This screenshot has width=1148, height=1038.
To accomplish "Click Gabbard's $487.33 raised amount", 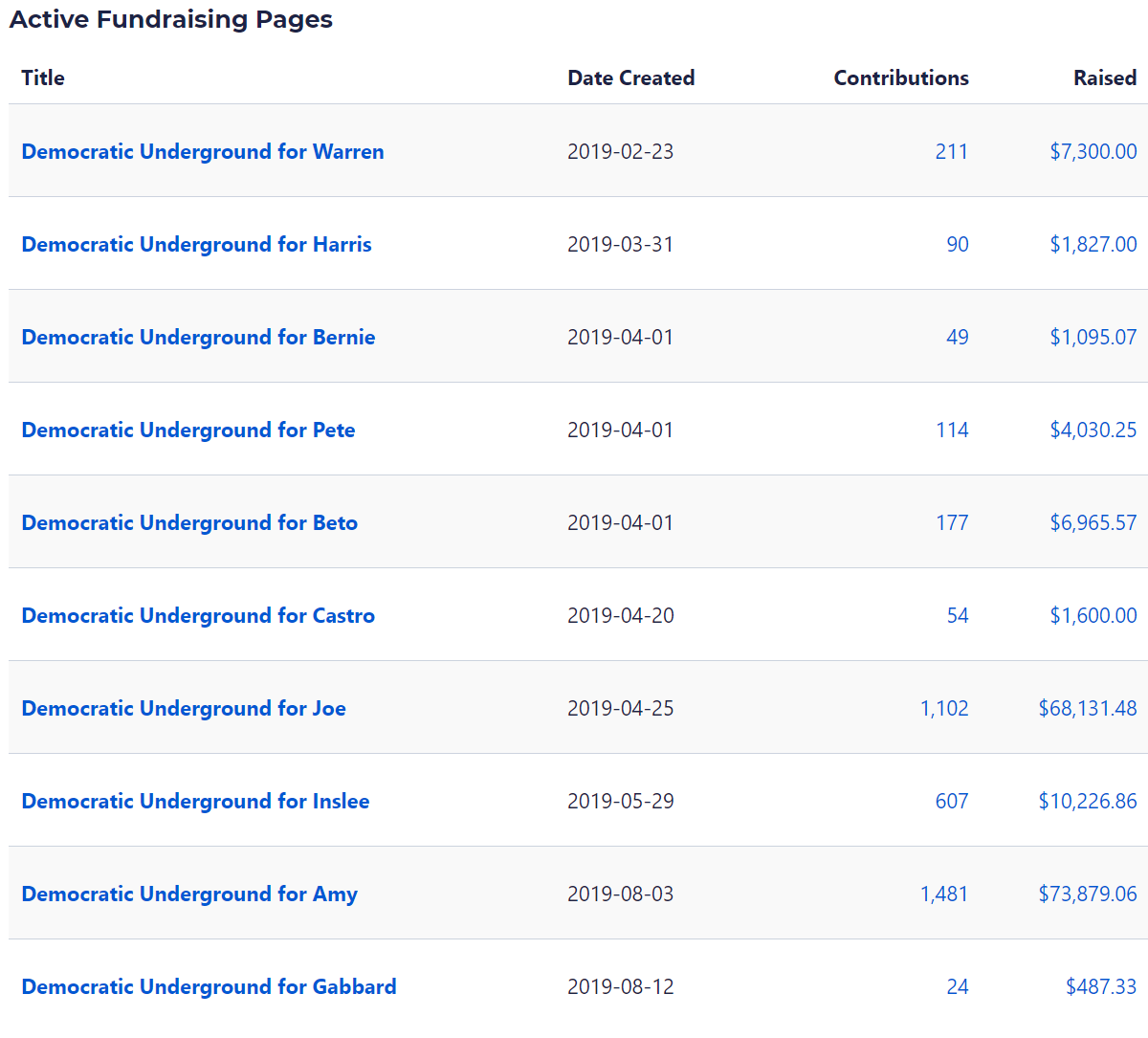I will coord(1100,986).
